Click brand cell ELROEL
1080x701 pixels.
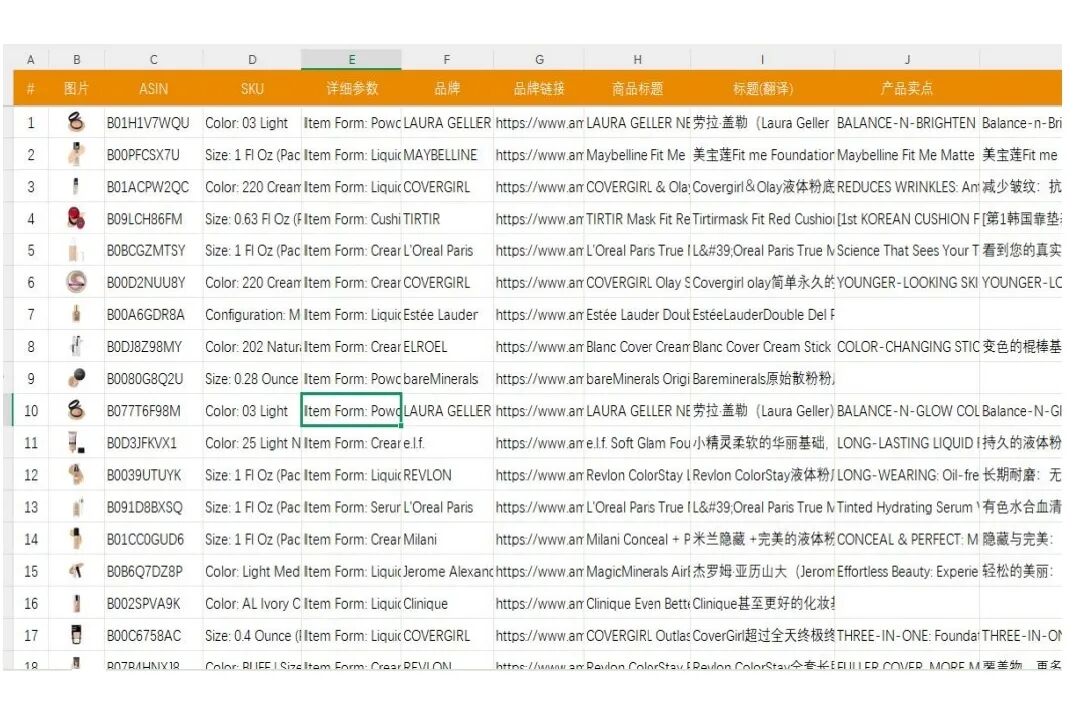point(448,347)
